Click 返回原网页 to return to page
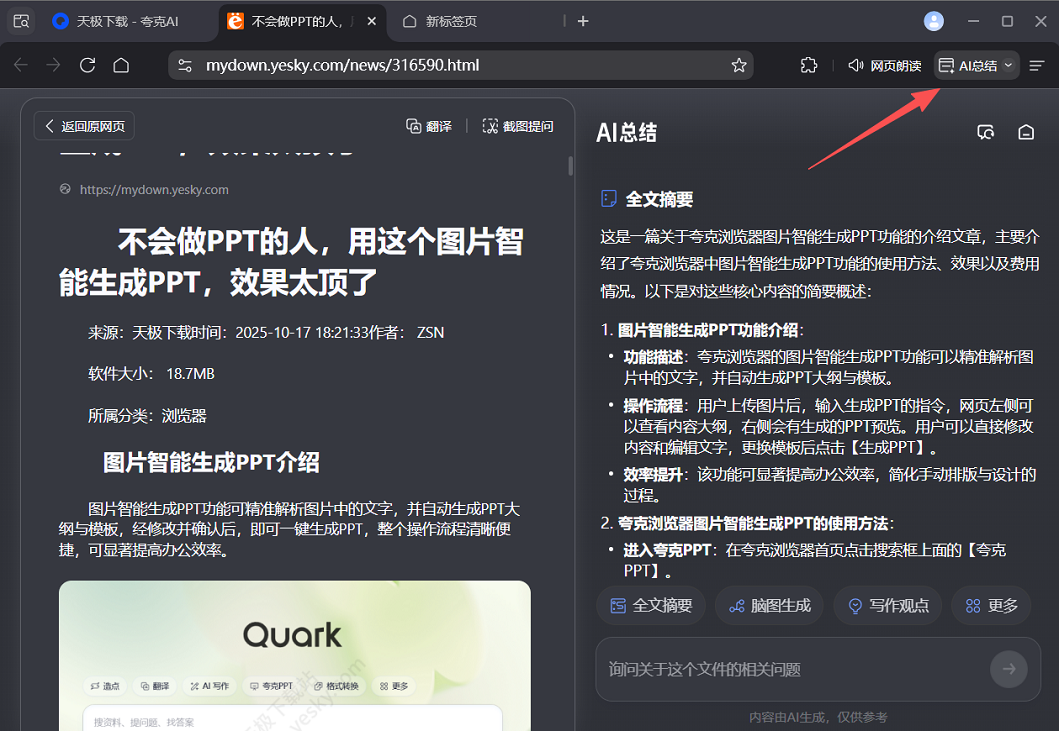1059x731 pixels. point(84,126)
